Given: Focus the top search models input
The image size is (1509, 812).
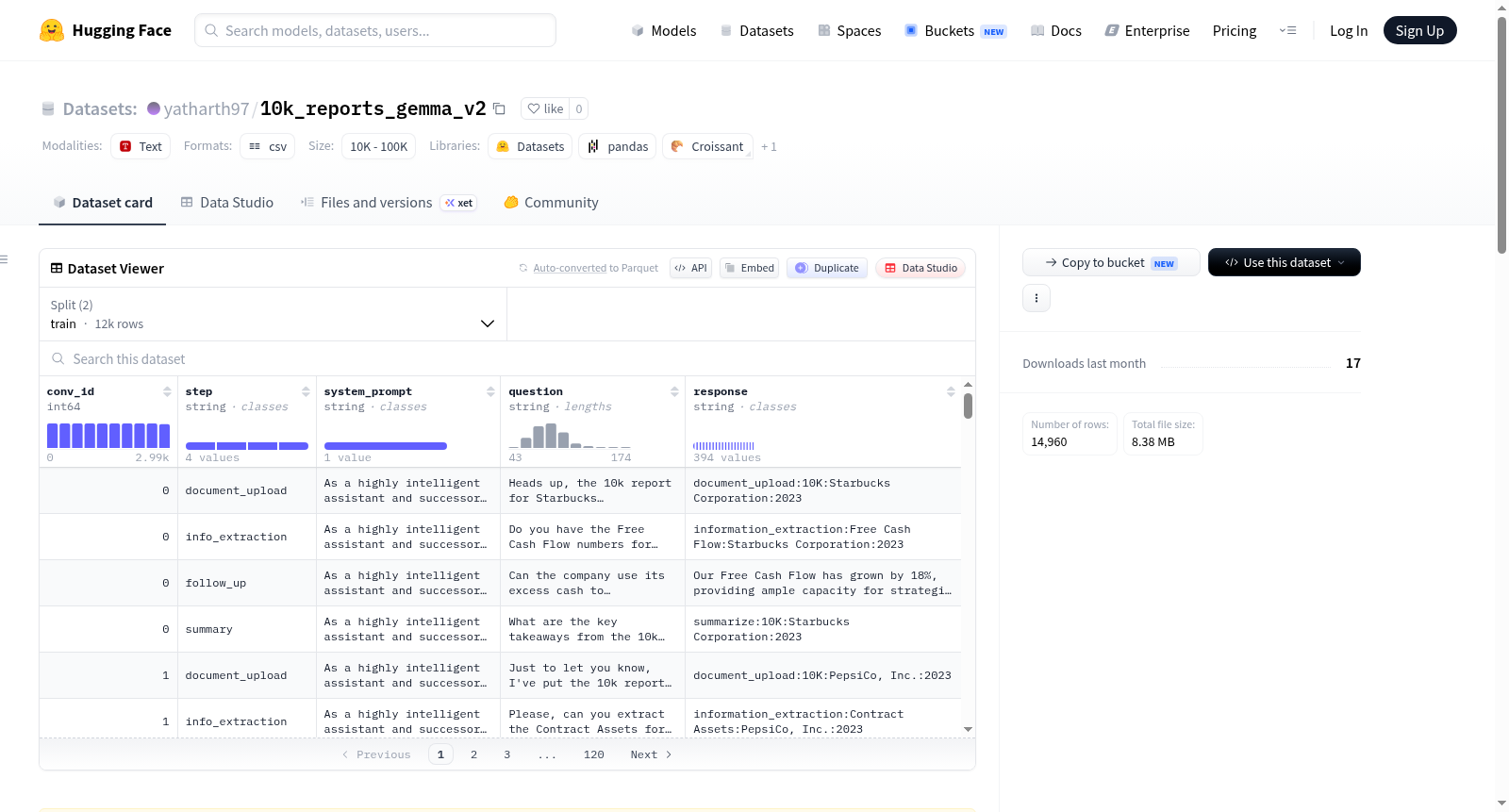Looking at the screenshot, I should 375,30.
